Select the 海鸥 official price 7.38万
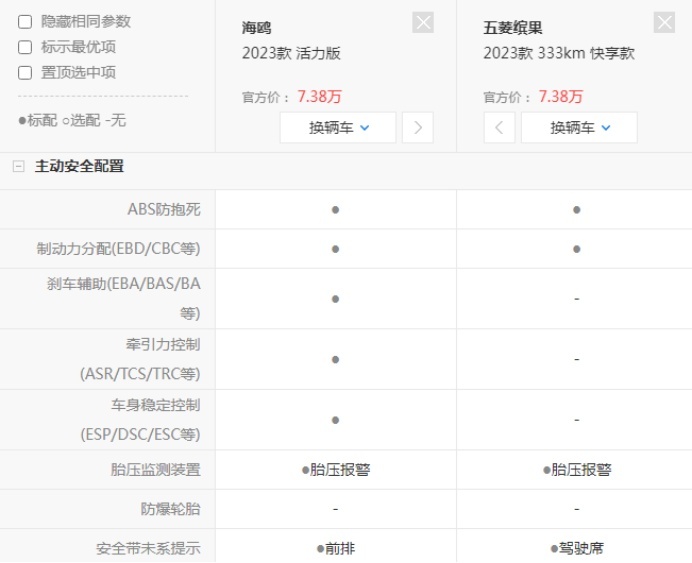Screen dimensions: 692x563 point(320,96)
